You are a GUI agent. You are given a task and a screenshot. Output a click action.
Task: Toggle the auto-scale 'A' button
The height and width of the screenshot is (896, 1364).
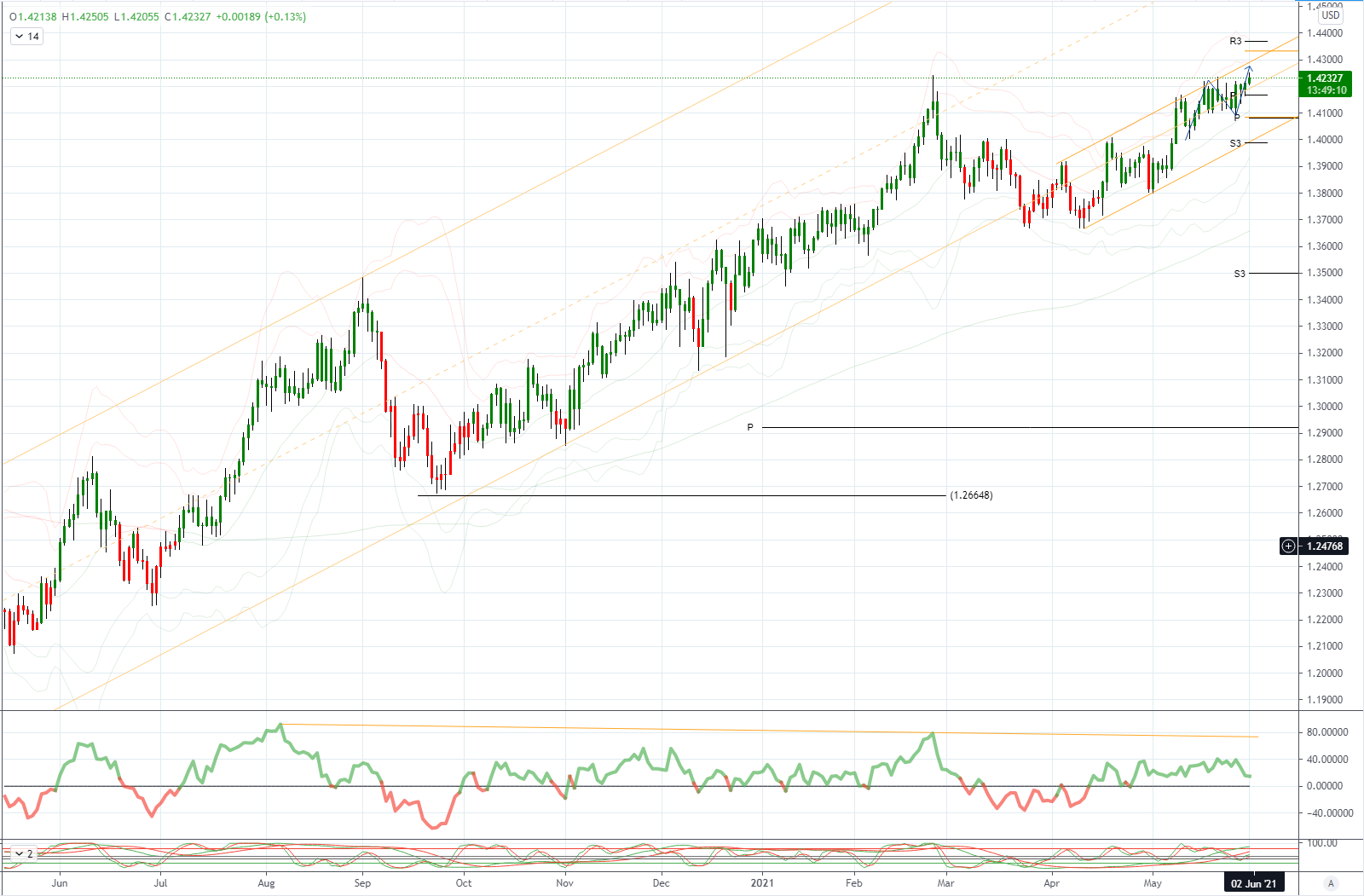(x=1331, y=883)
